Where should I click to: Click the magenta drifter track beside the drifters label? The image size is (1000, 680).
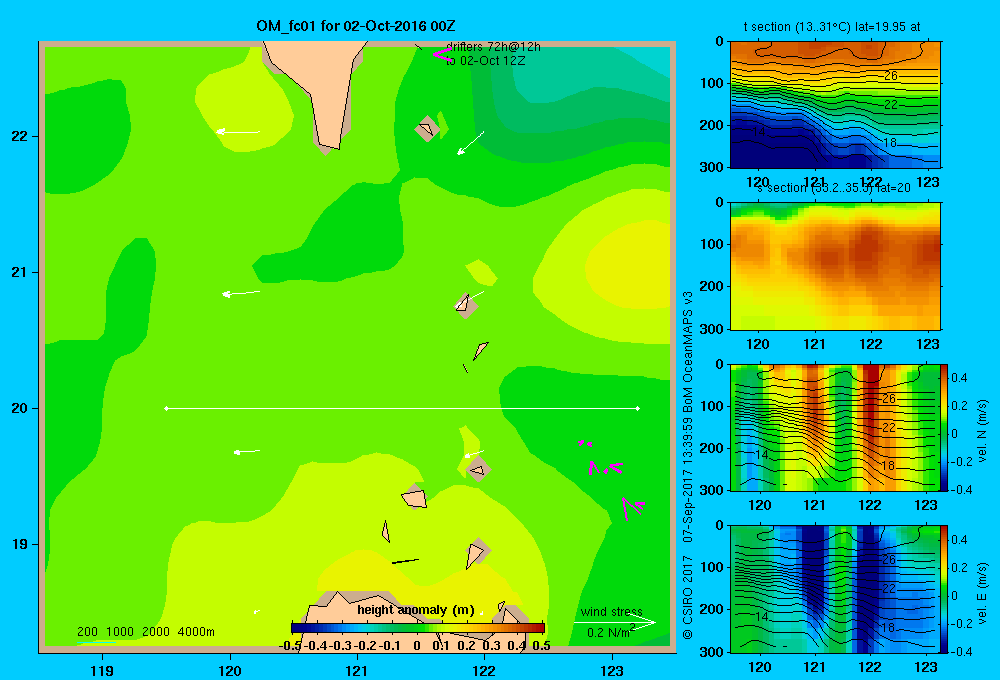click(x=442, y=55)
